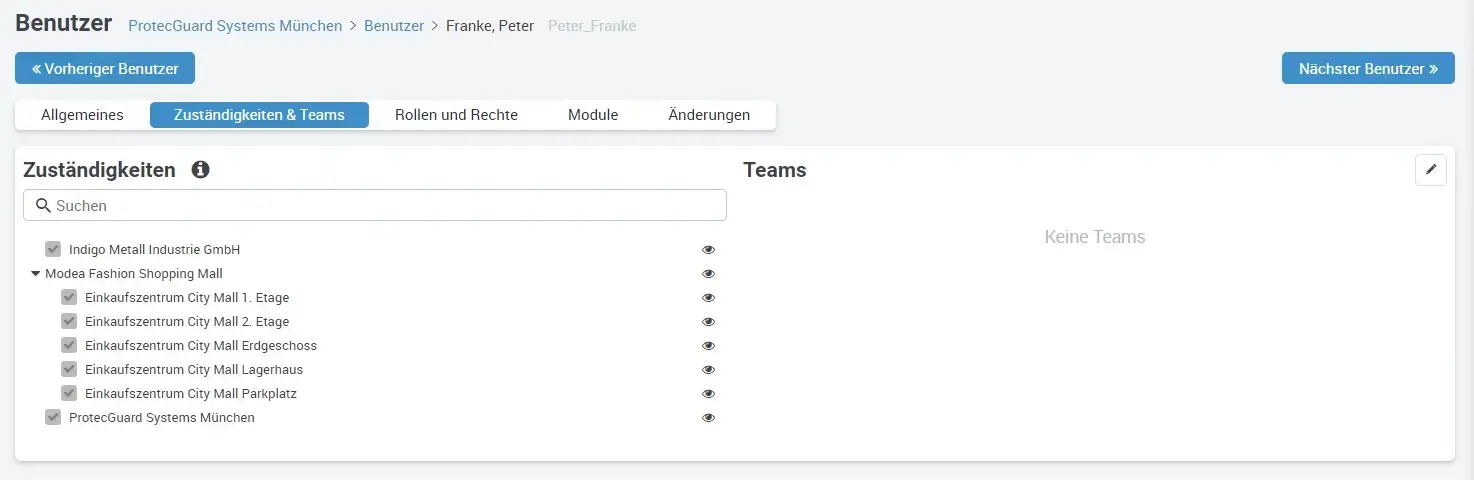Click the Benutzer breadcrumb link

394,26
